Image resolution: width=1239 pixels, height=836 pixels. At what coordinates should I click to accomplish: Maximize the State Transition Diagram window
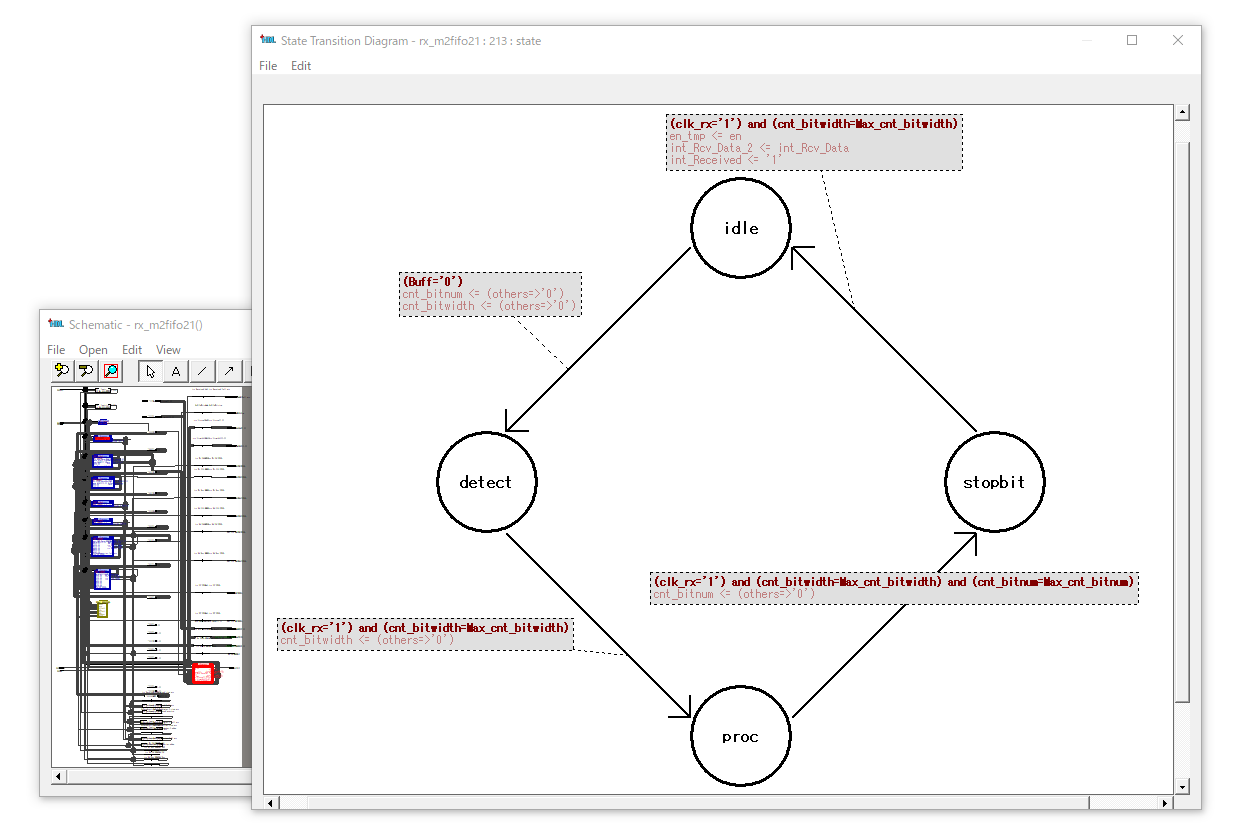[x=1132, y=41]
